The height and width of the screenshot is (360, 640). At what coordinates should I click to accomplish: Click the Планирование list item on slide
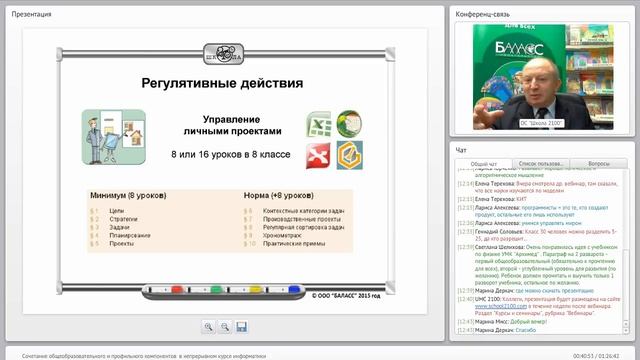[x=130, y=236]
